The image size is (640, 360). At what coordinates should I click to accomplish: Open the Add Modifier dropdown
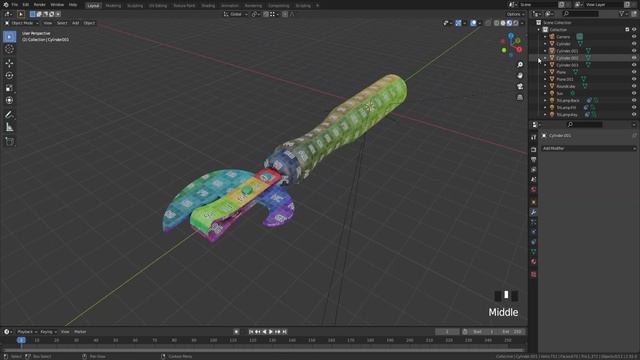tap(589, 149)
